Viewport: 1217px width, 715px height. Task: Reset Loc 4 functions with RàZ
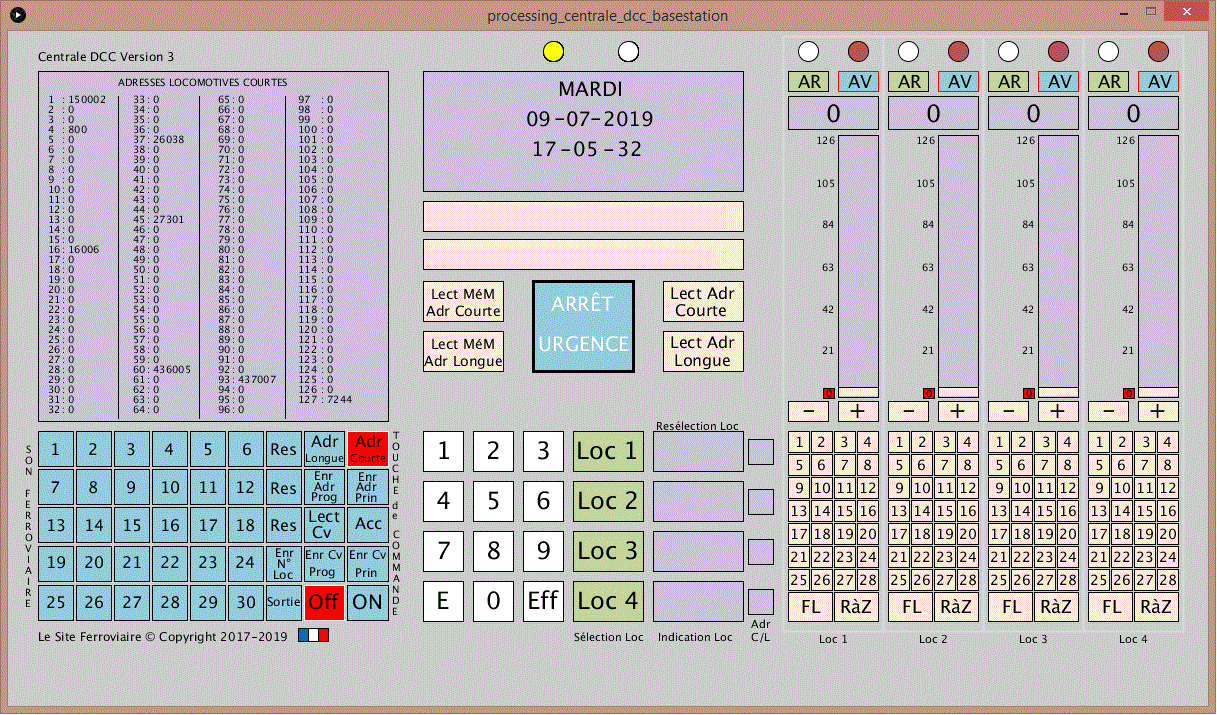coord(1157,607)
